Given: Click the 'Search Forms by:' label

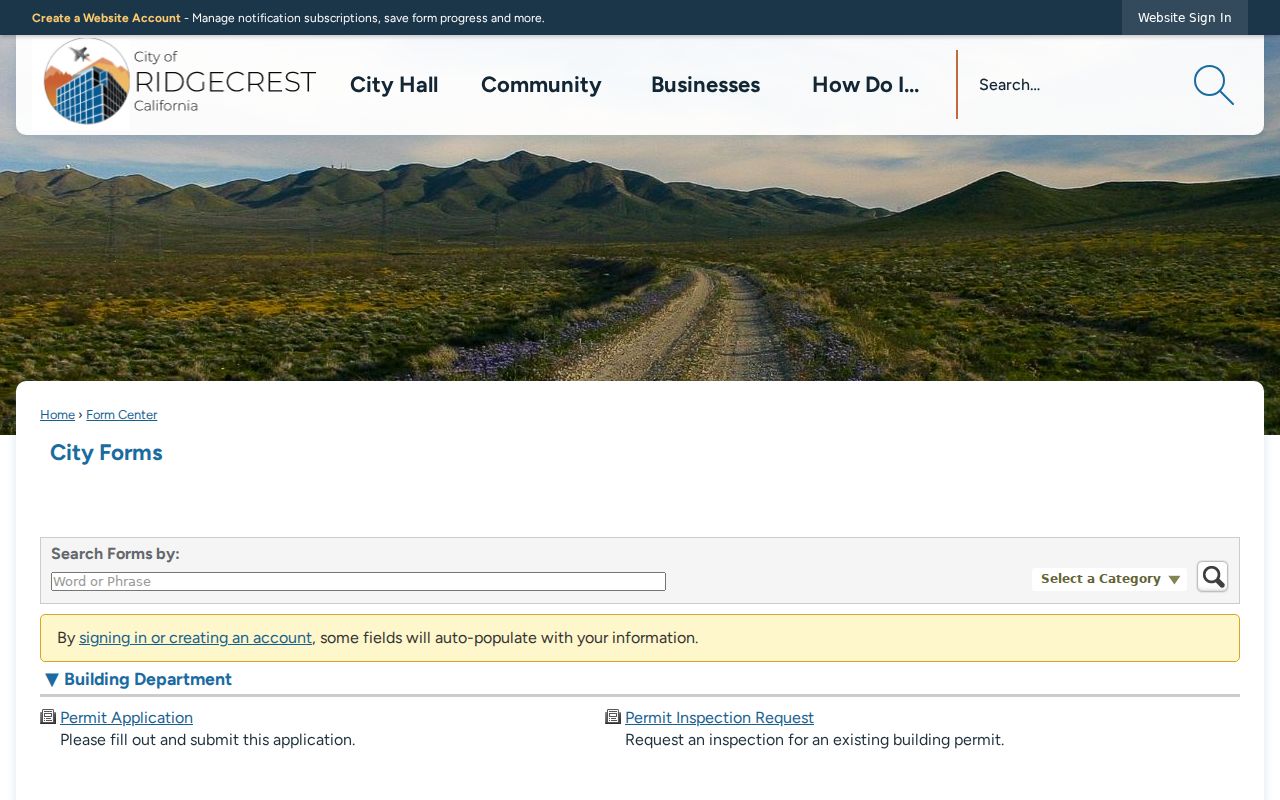Looking at the screenshot, I should (x=115, y=554).
